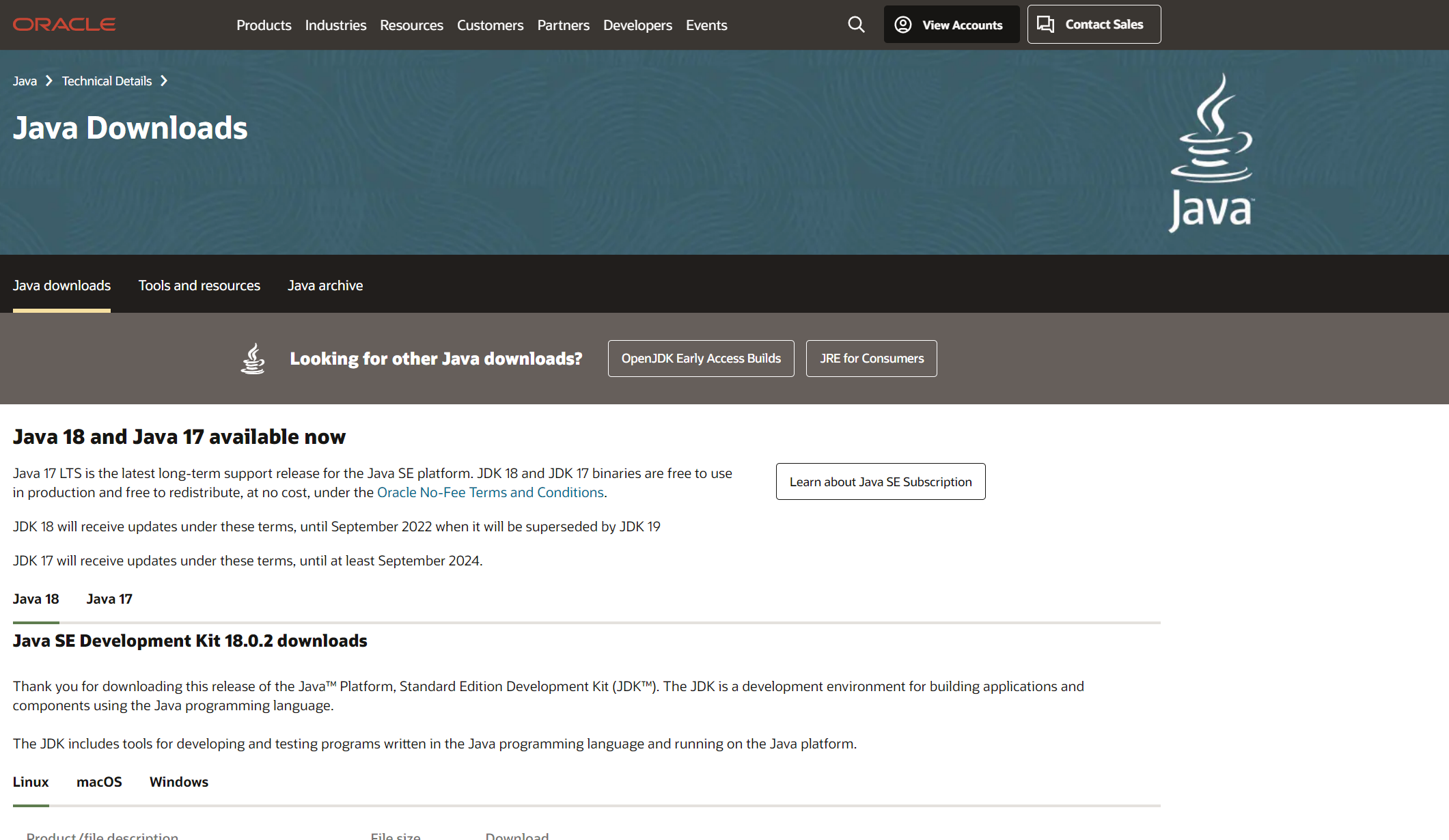Open Tools and resources tab
This screenshot has width=1449, height=840.
click(199, 285)
